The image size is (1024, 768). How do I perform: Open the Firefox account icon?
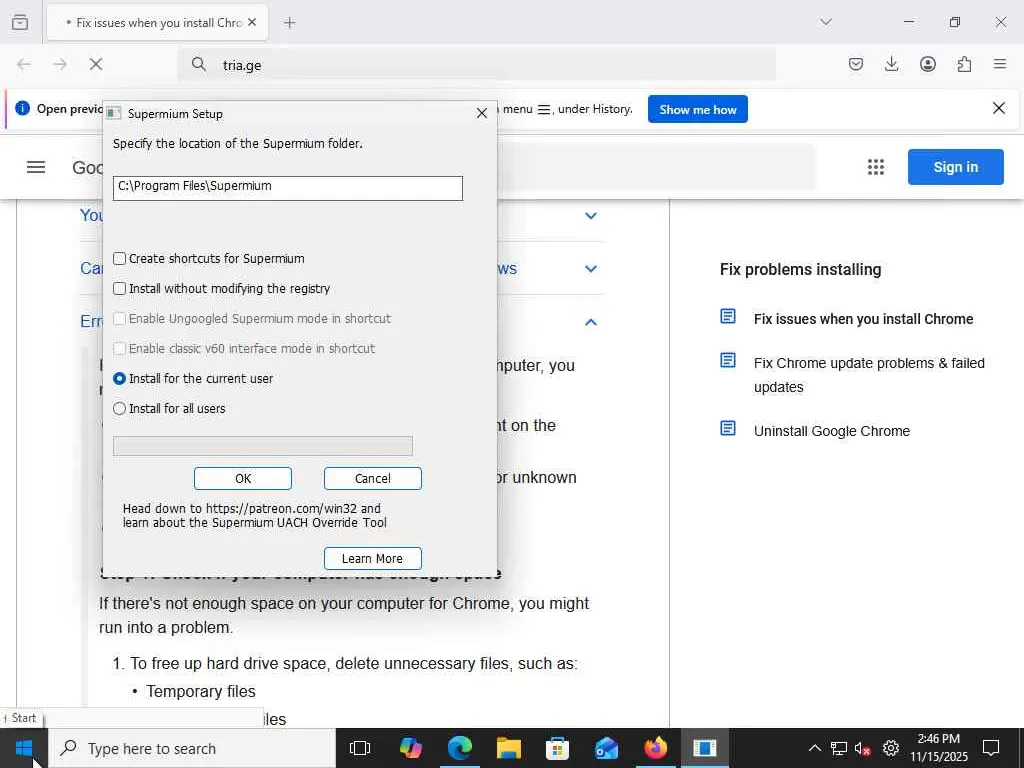coord(927,64)
